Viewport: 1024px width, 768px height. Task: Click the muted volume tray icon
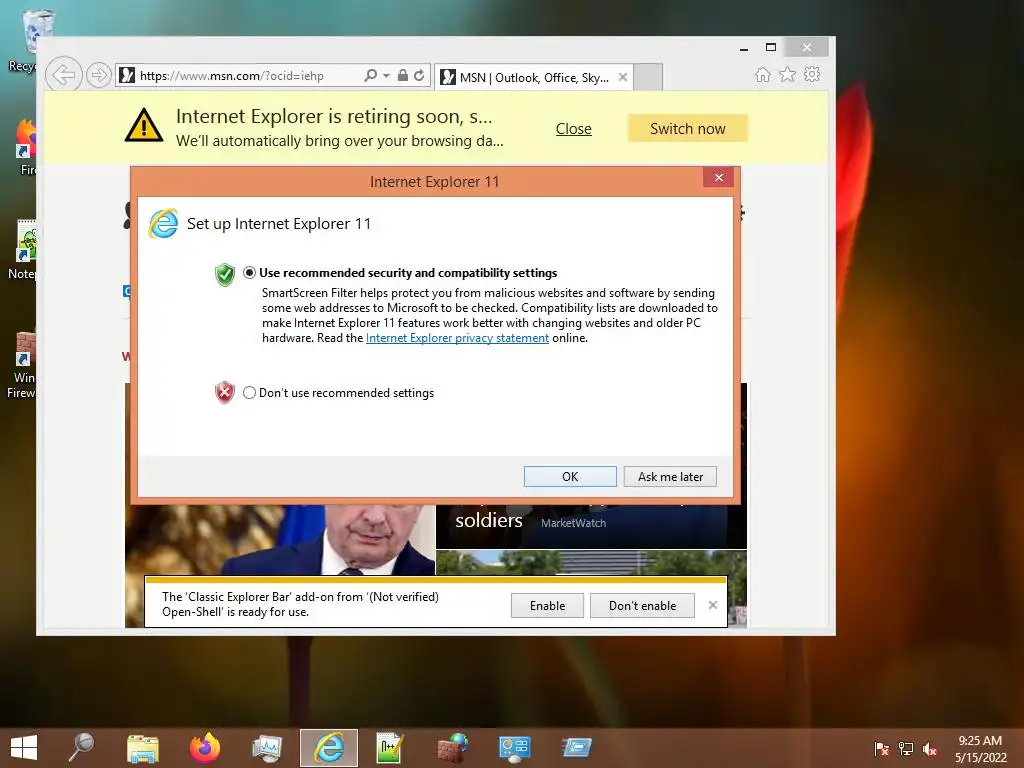click(x=930, y=749)
